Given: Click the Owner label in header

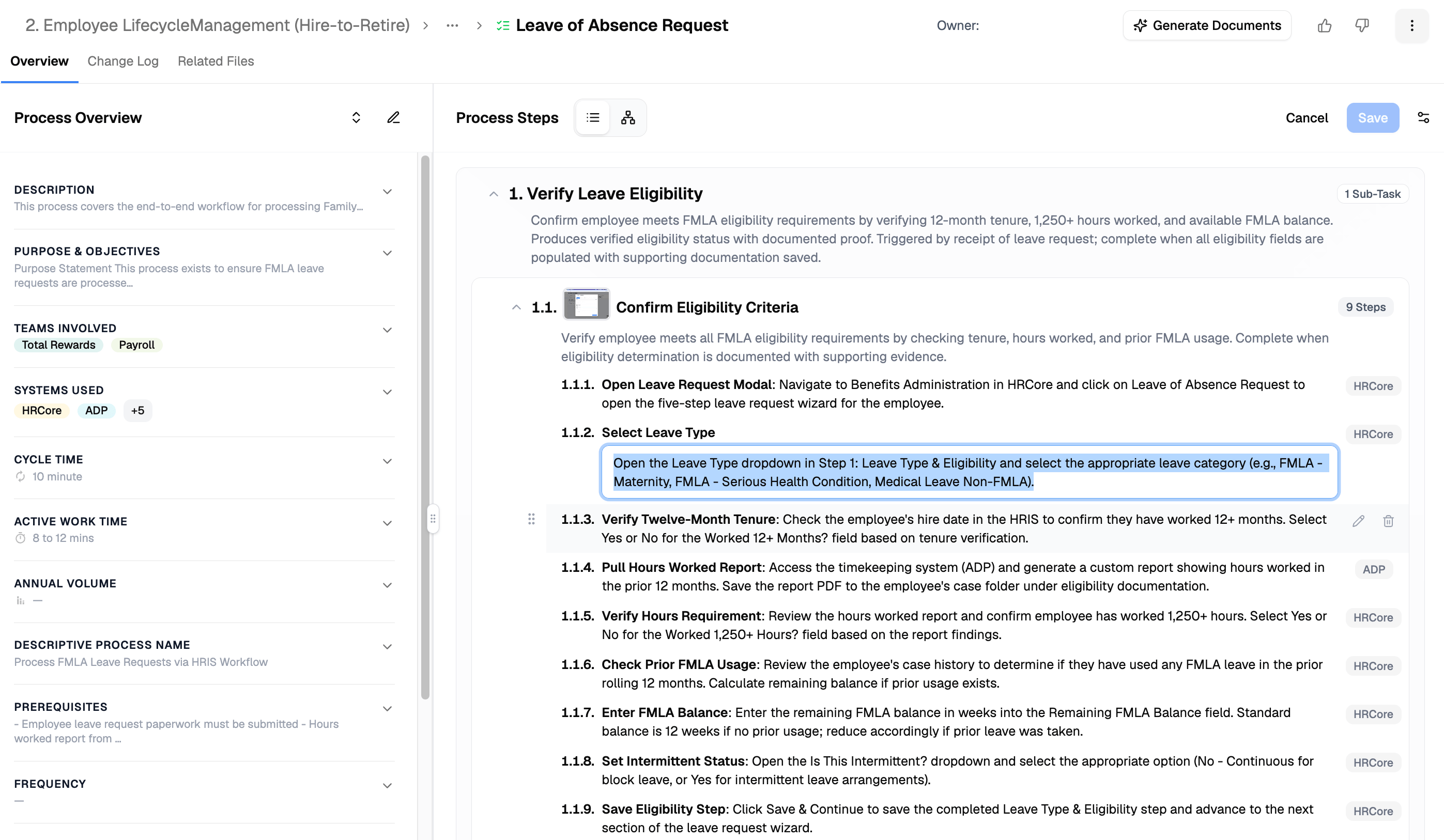Looking at the screenshot, I should 958,25.
